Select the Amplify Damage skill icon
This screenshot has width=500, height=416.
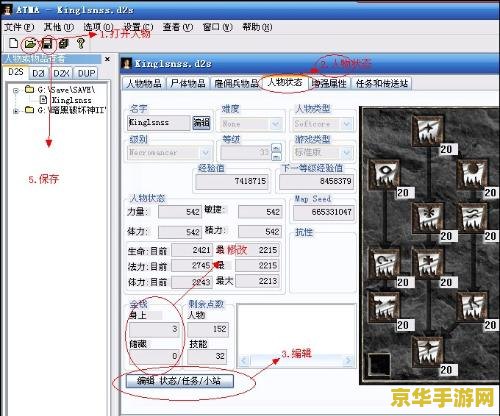(x=428, y=130)
